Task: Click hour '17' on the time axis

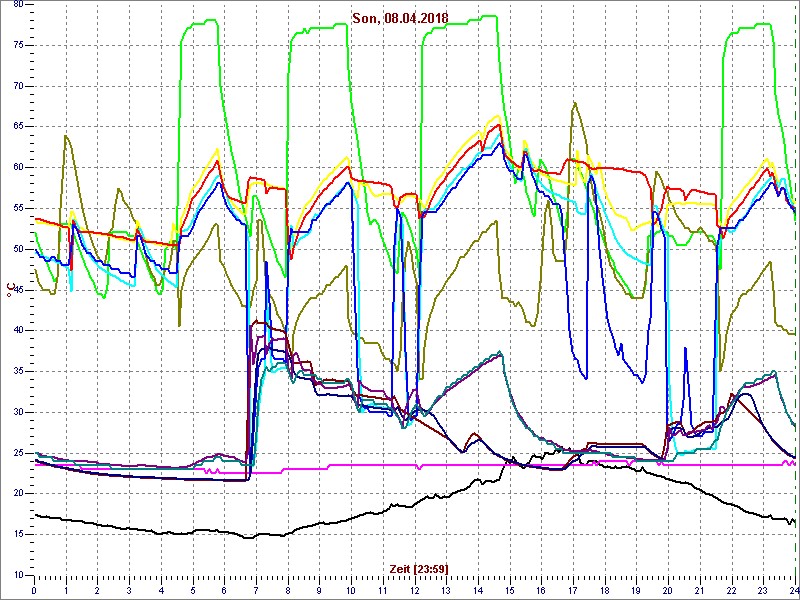Action: click(x=572, y=590)
